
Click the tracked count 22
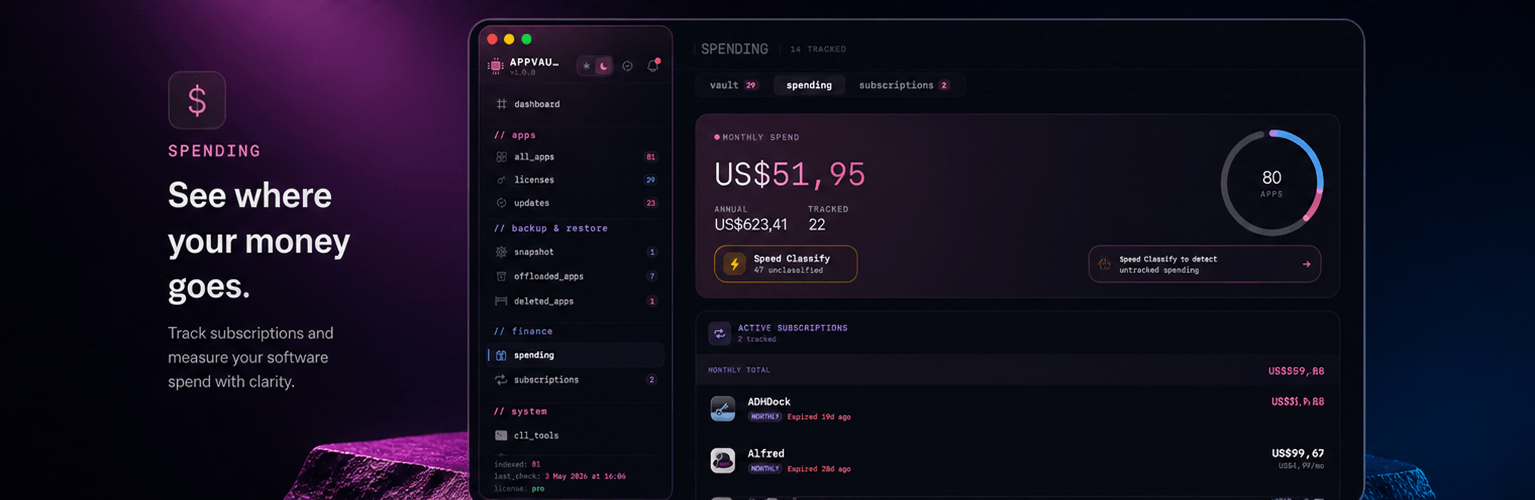[x=817, y=224]
